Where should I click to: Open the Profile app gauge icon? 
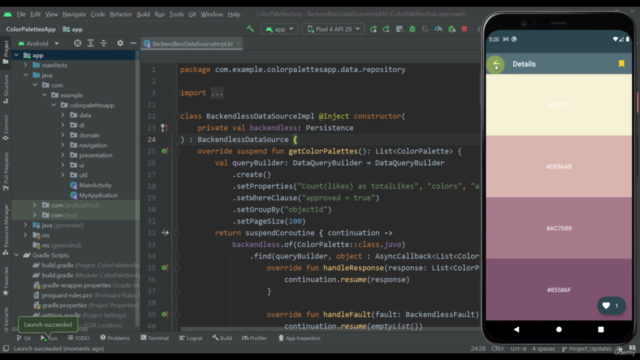click(x=438, y=29)
